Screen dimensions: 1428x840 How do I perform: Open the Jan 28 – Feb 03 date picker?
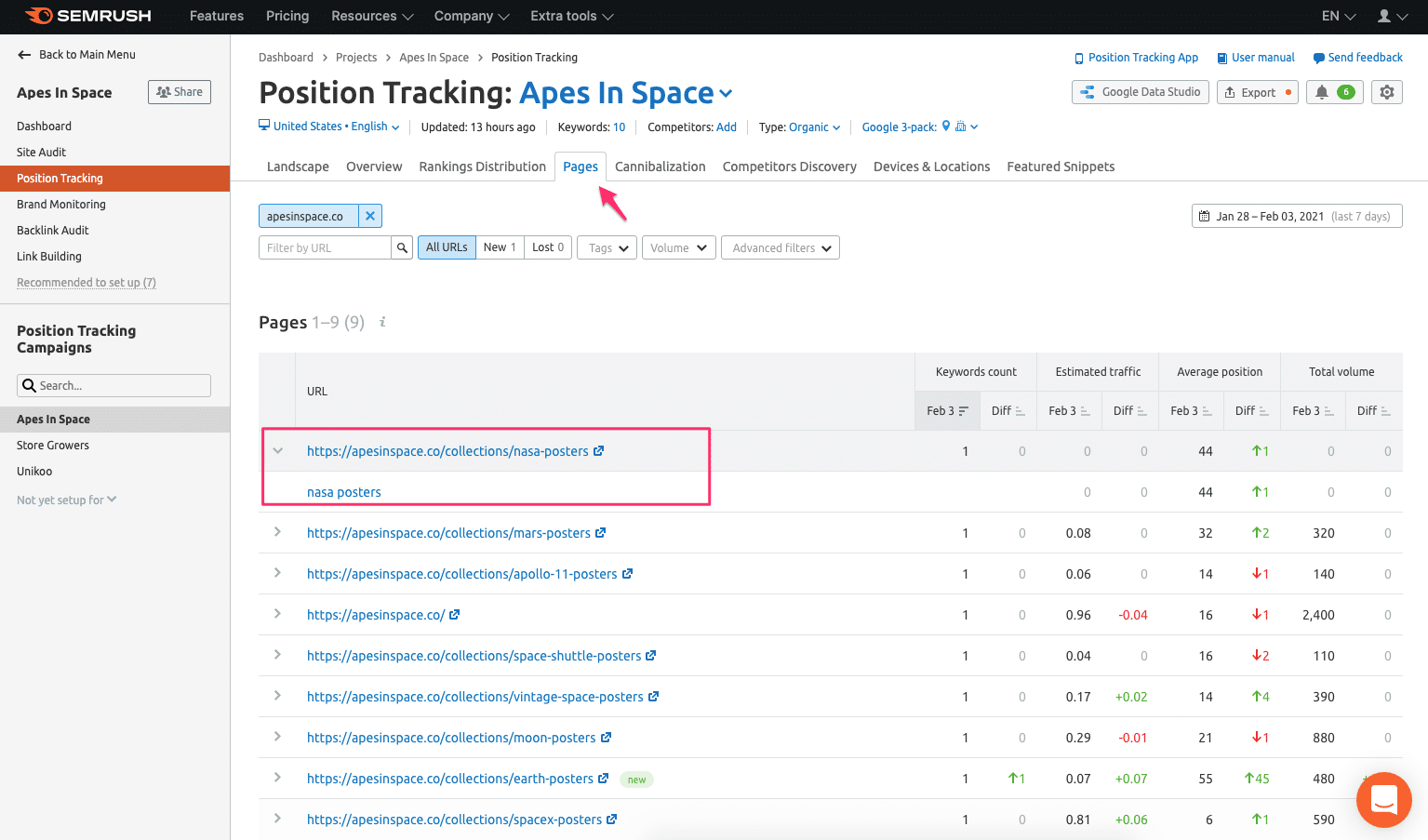(1297, 216)
